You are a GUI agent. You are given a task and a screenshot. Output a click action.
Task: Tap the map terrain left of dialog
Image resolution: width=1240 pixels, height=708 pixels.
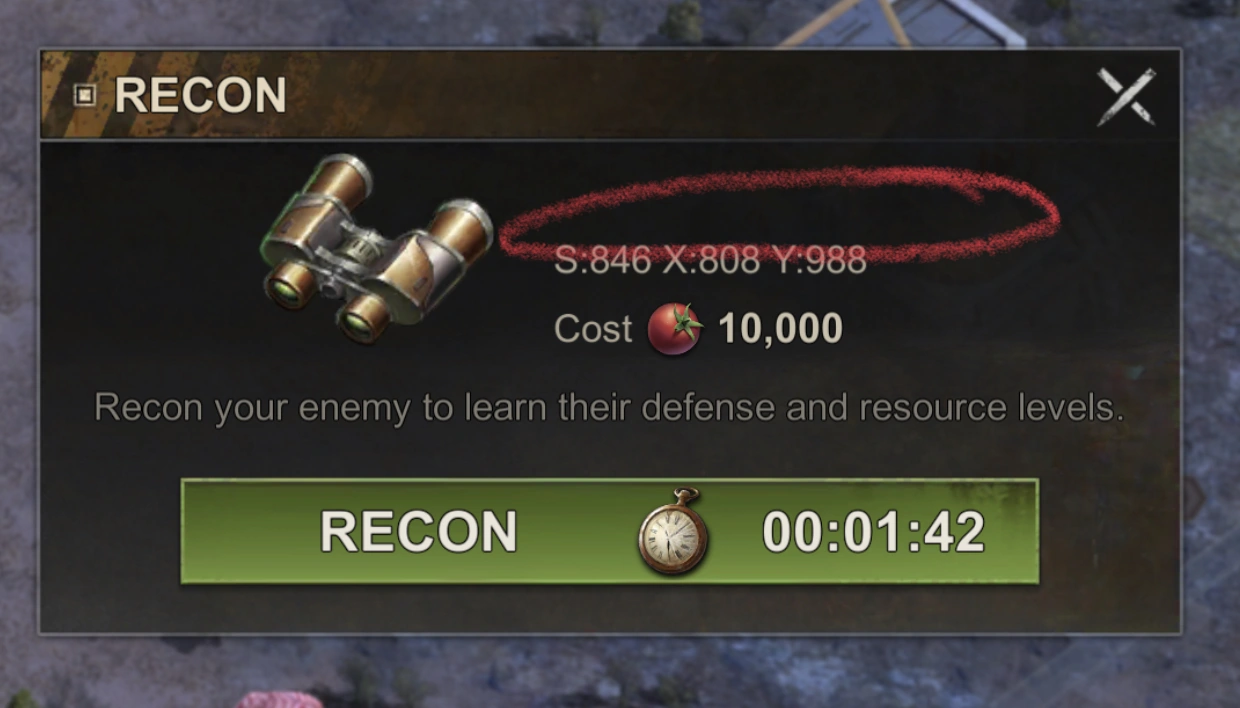[x=18, y=350]
